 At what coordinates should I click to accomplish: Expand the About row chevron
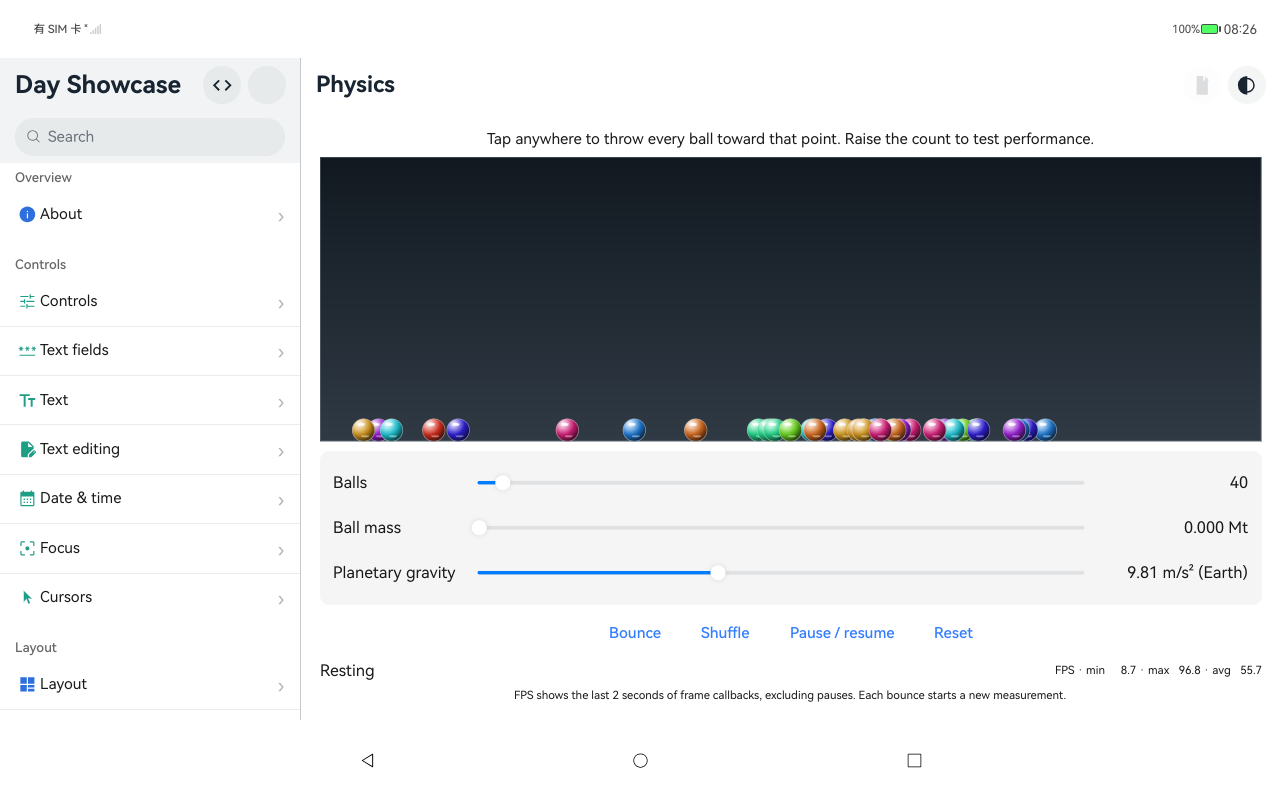coord(281,217)
